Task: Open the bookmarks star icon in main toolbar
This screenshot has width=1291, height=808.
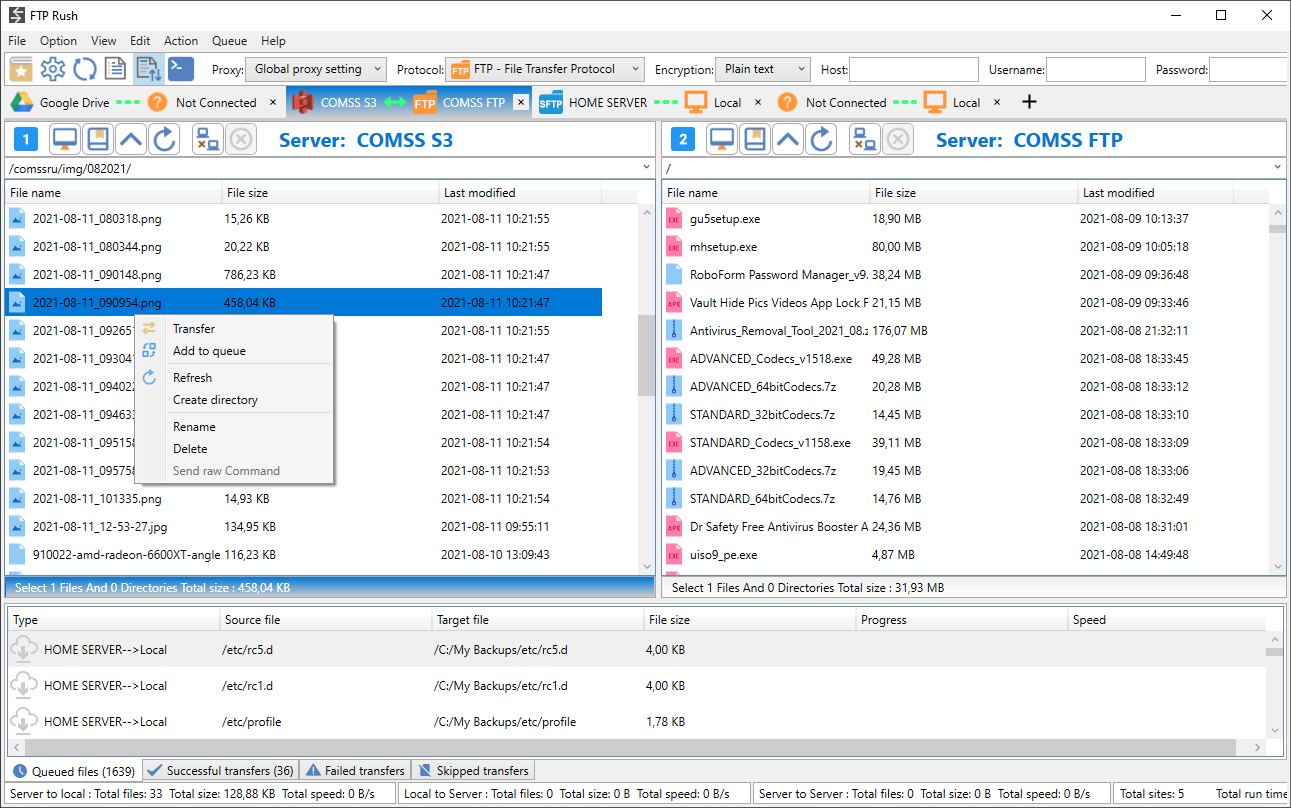Action: 21,69
